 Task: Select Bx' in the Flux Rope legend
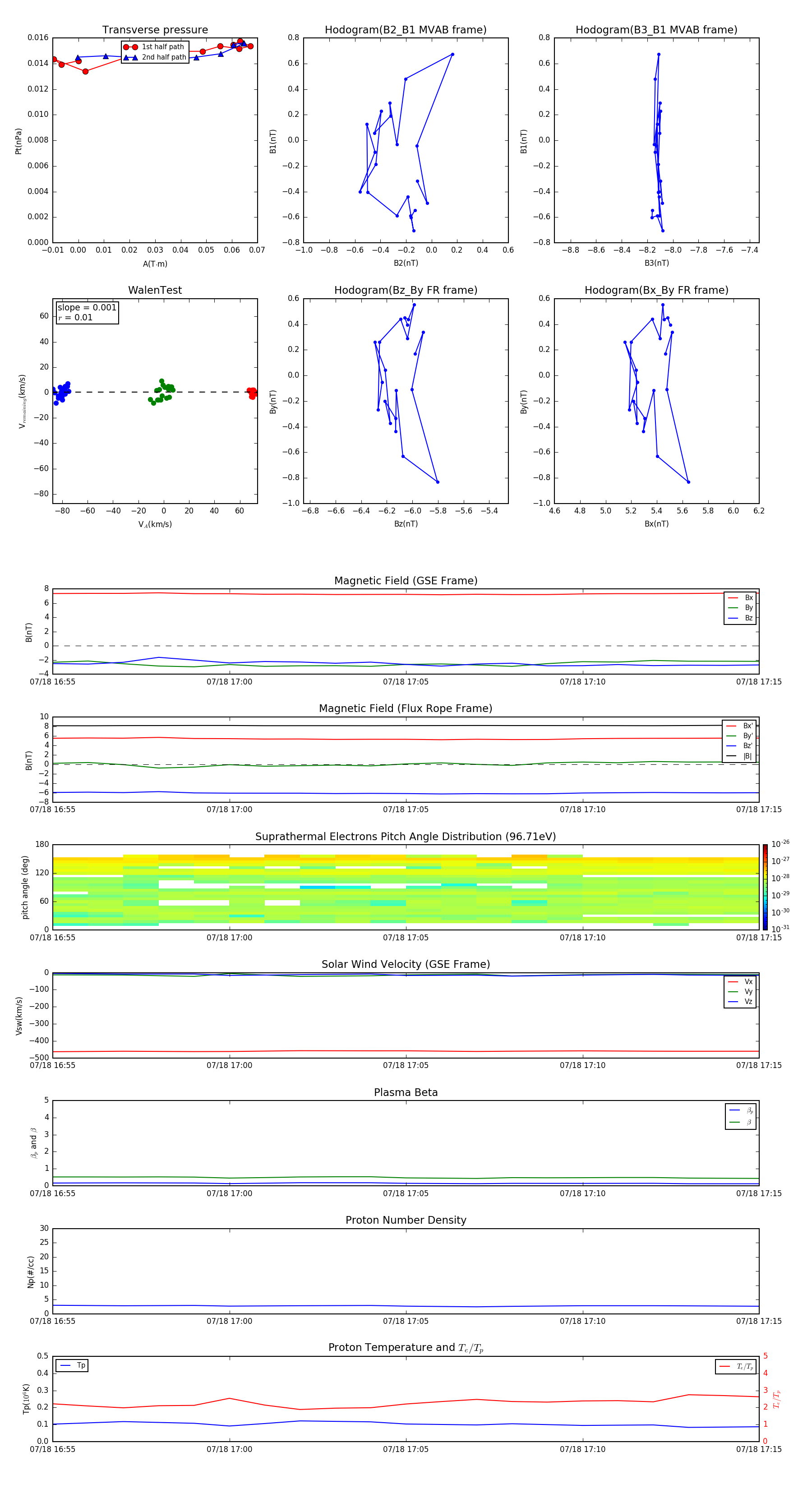coord(740,726)
